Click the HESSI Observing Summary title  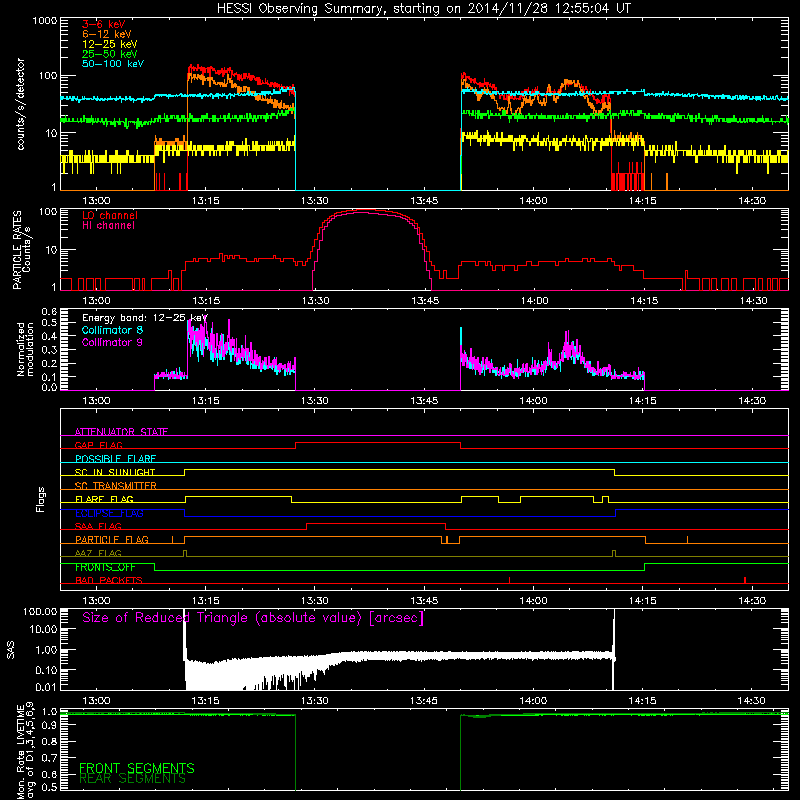click(x=424, y=9)
